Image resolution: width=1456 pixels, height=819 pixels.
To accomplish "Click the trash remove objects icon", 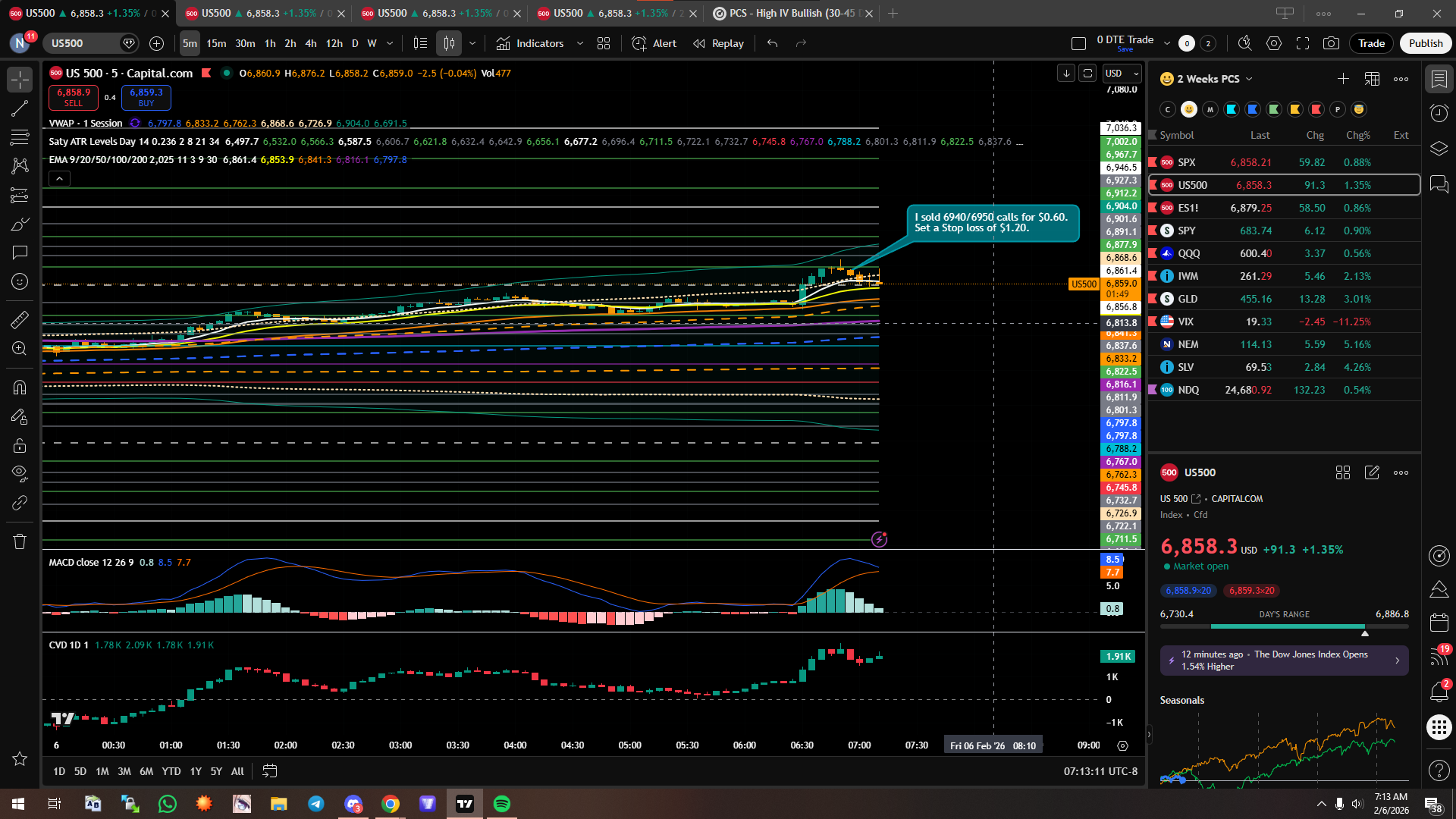I will (20, 541).
